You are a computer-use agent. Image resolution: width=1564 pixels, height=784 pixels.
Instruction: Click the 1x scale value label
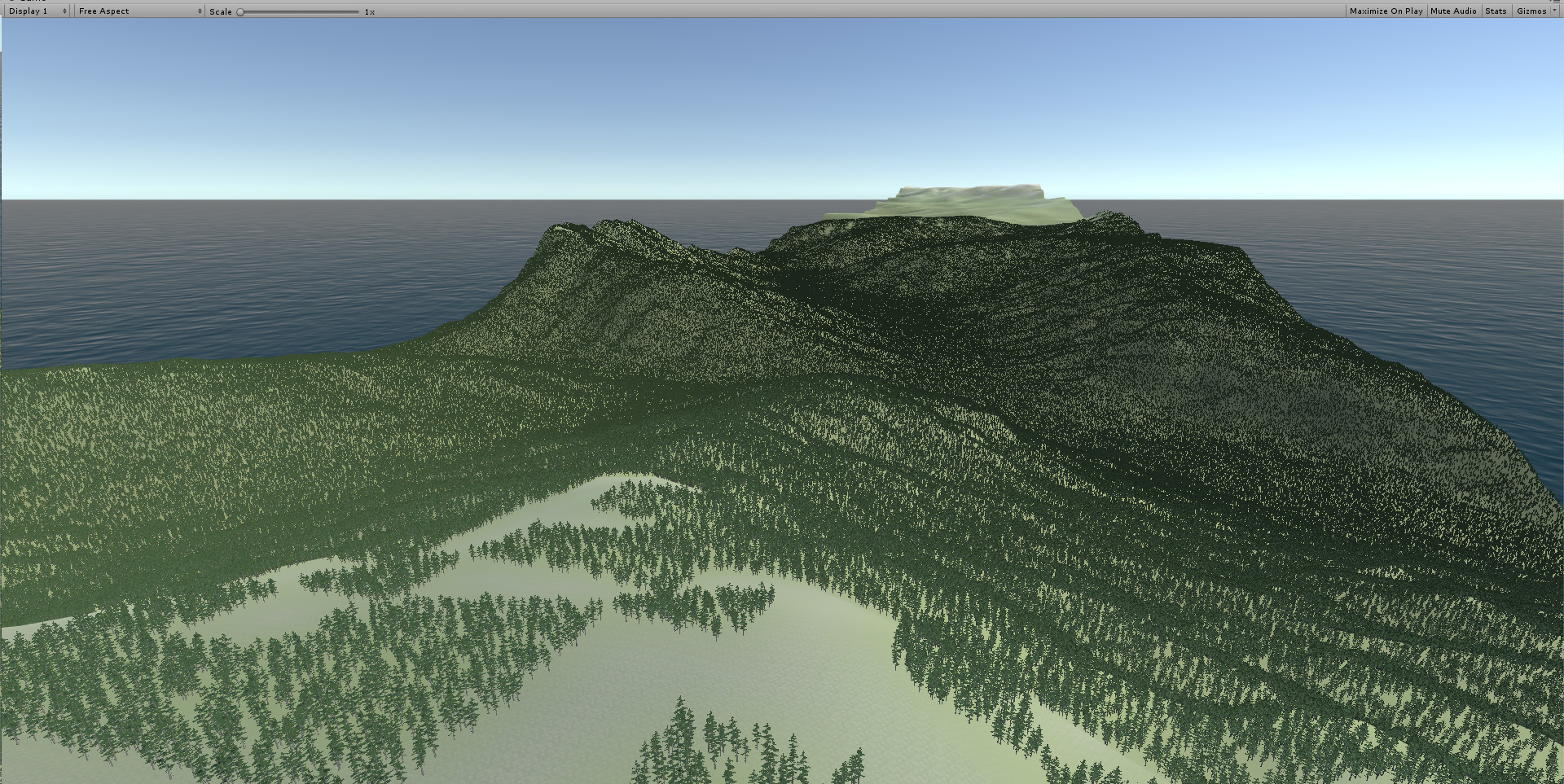(x=371, y=11)
